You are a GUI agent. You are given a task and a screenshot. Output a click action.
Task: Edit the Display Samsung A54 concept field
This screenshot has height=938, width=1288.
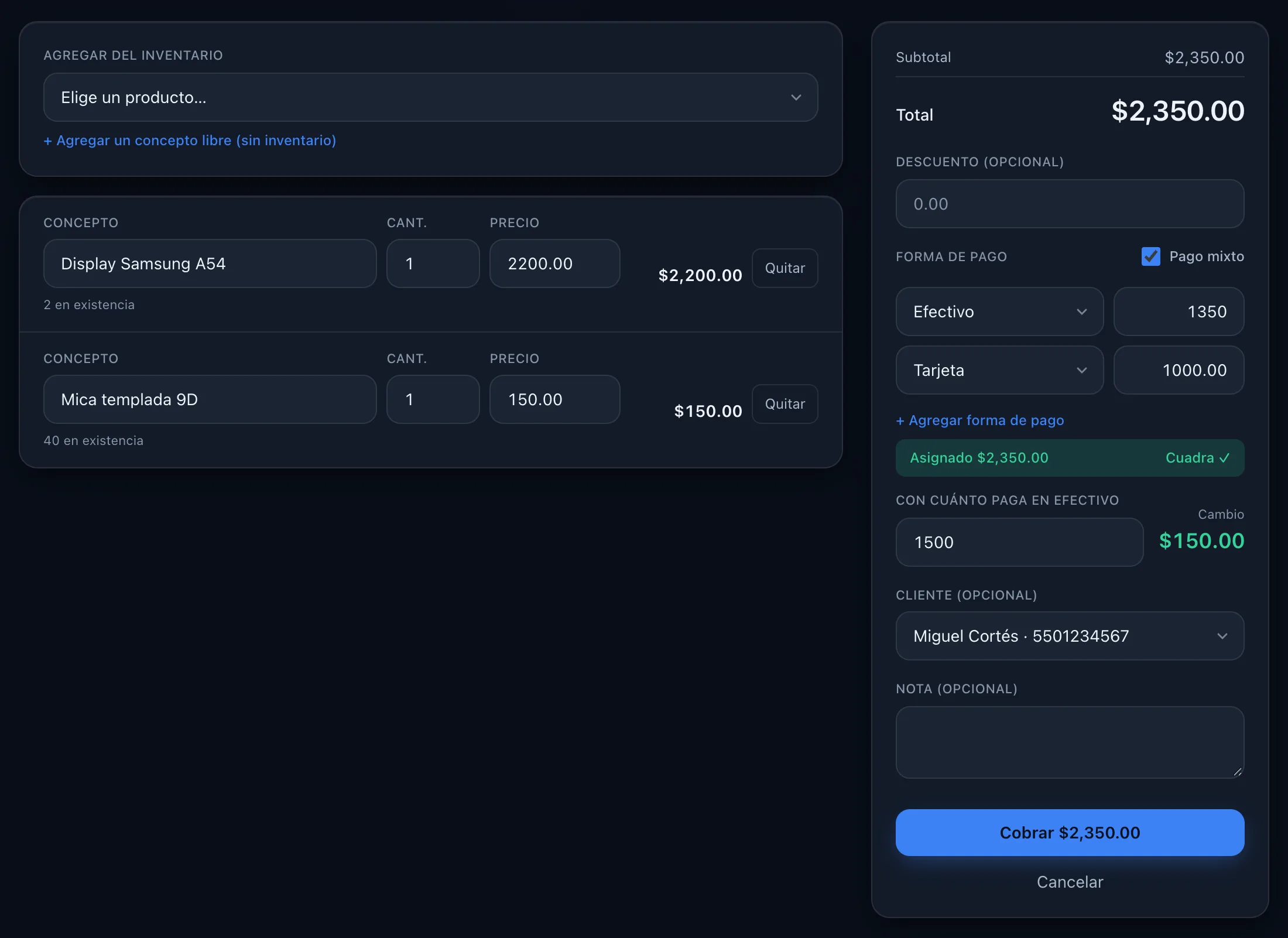(210, 263)
